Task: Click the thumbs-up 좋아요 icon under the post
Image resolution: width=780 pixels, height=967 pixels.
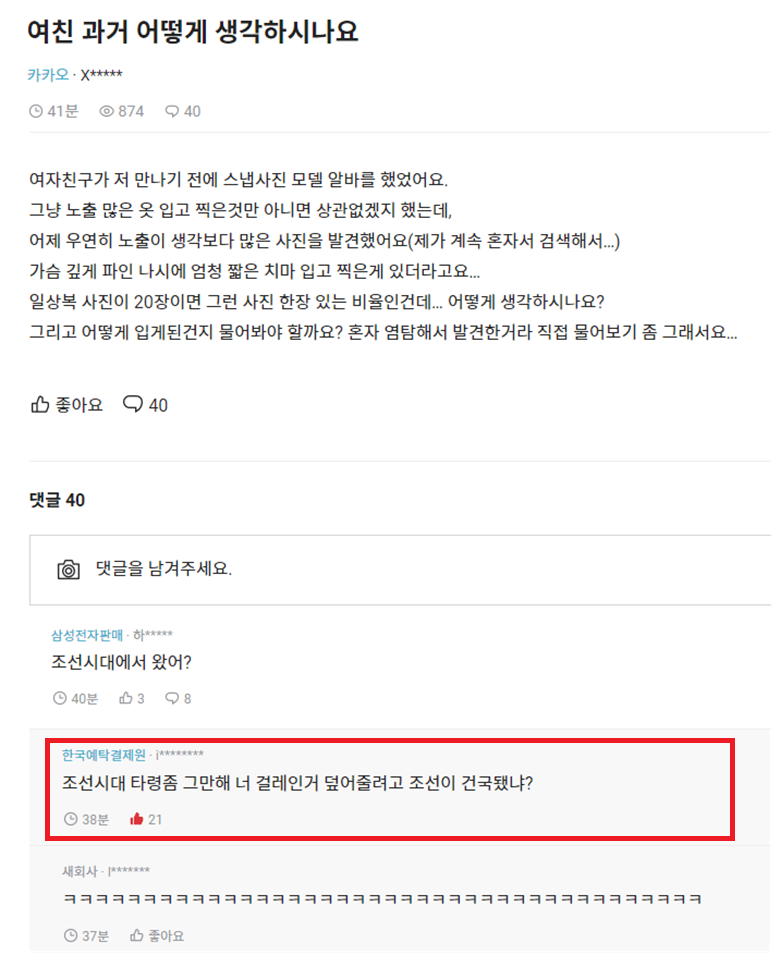Action: tap(40, 405)
